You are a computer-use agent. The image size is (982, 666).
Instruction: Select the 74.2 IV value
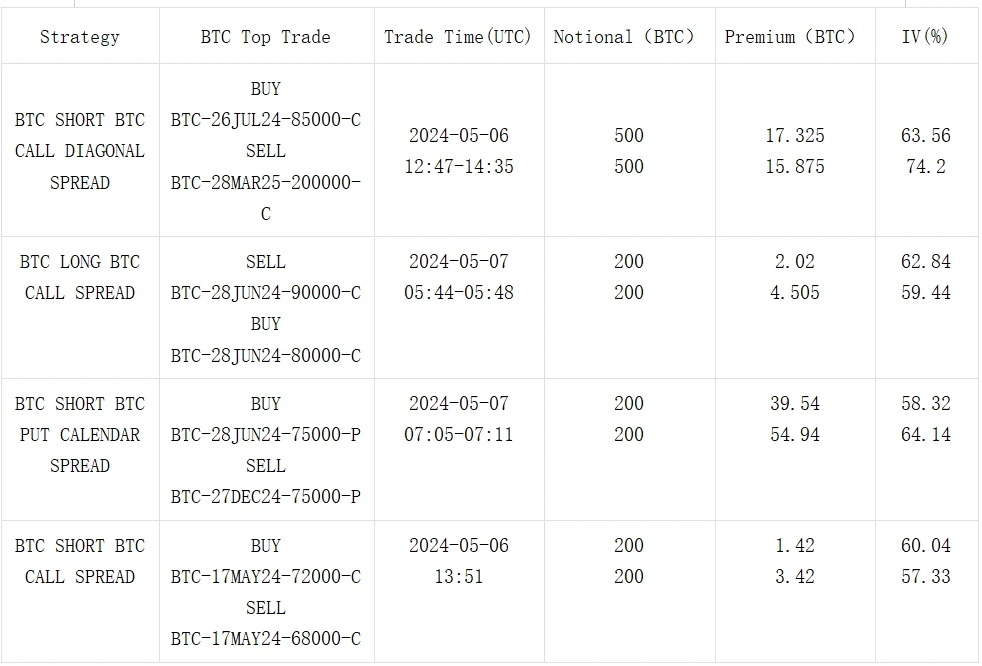926,167
